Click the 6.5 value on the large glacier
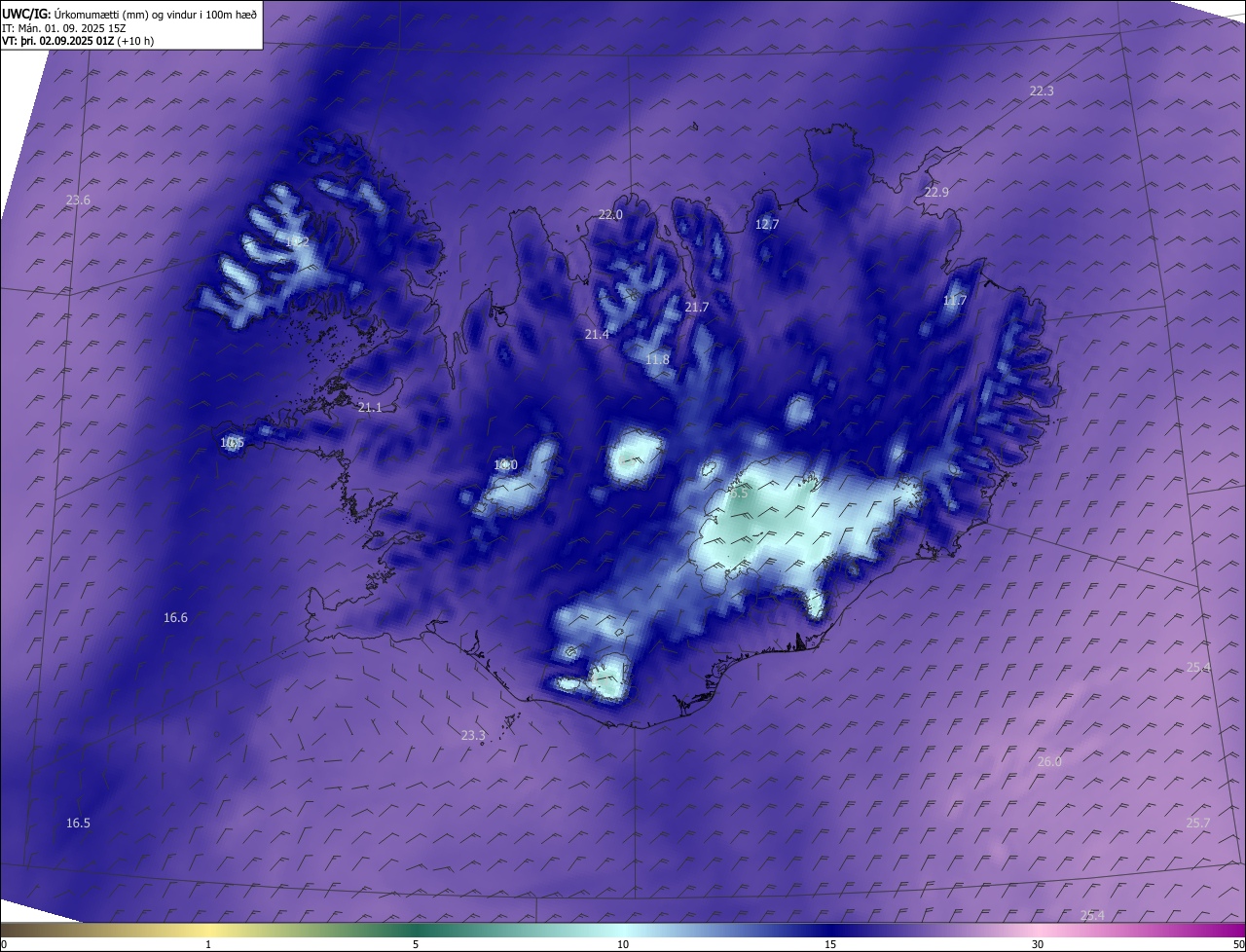1246x952 pixels. pyautogui.click(x=739, y=494)
